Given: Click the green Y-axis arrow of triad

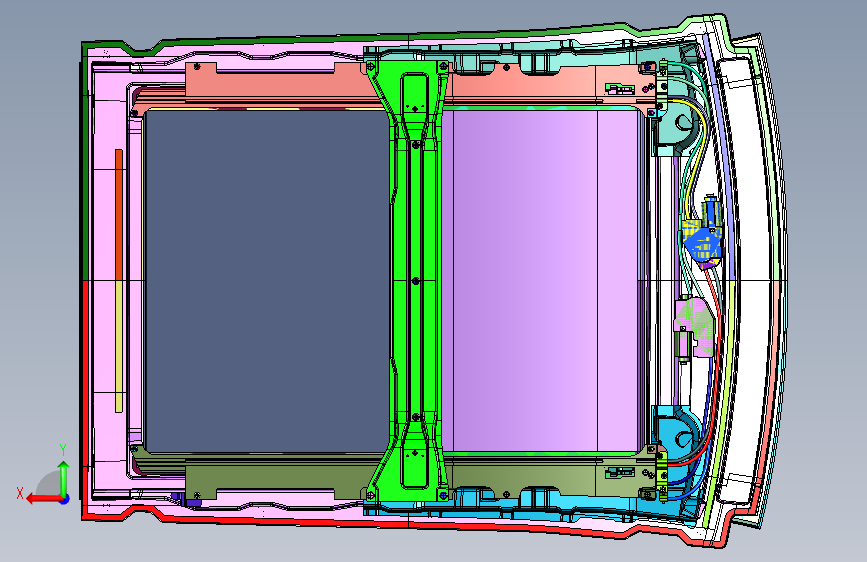Looking at the screenshot, I should point(64,479).
